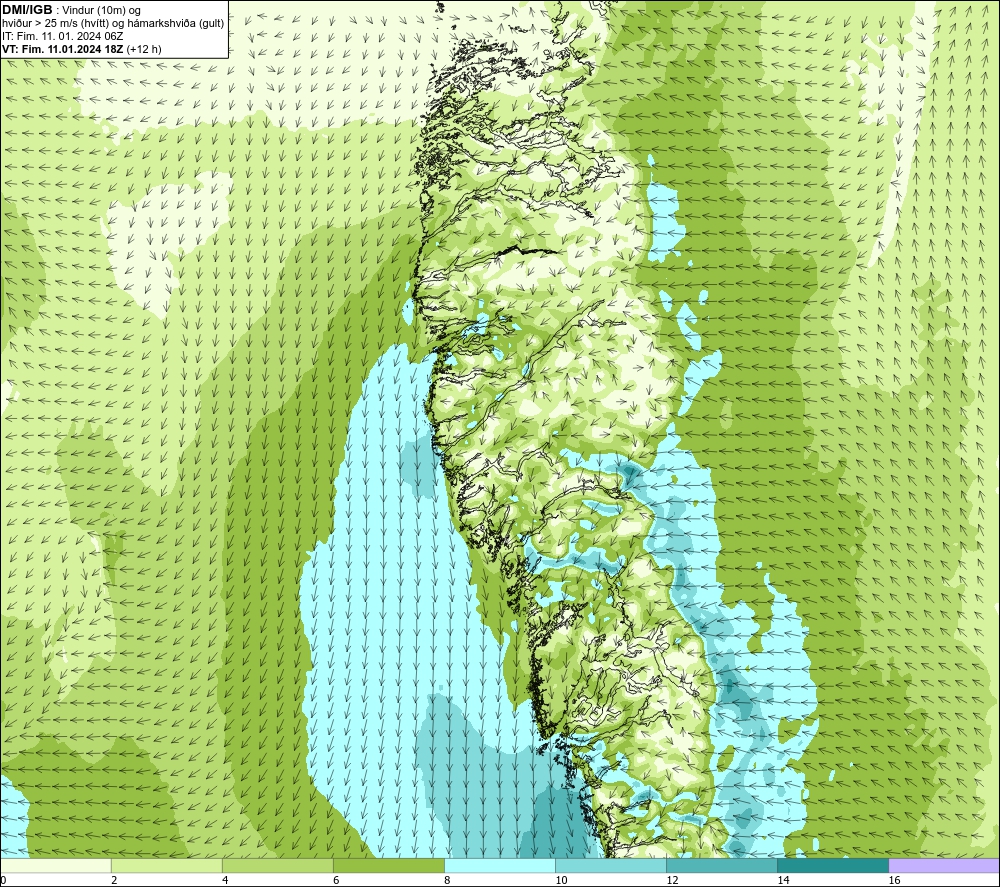
Task: Click the 6–8 m/s darker green band
Action: tap(389, 865)
